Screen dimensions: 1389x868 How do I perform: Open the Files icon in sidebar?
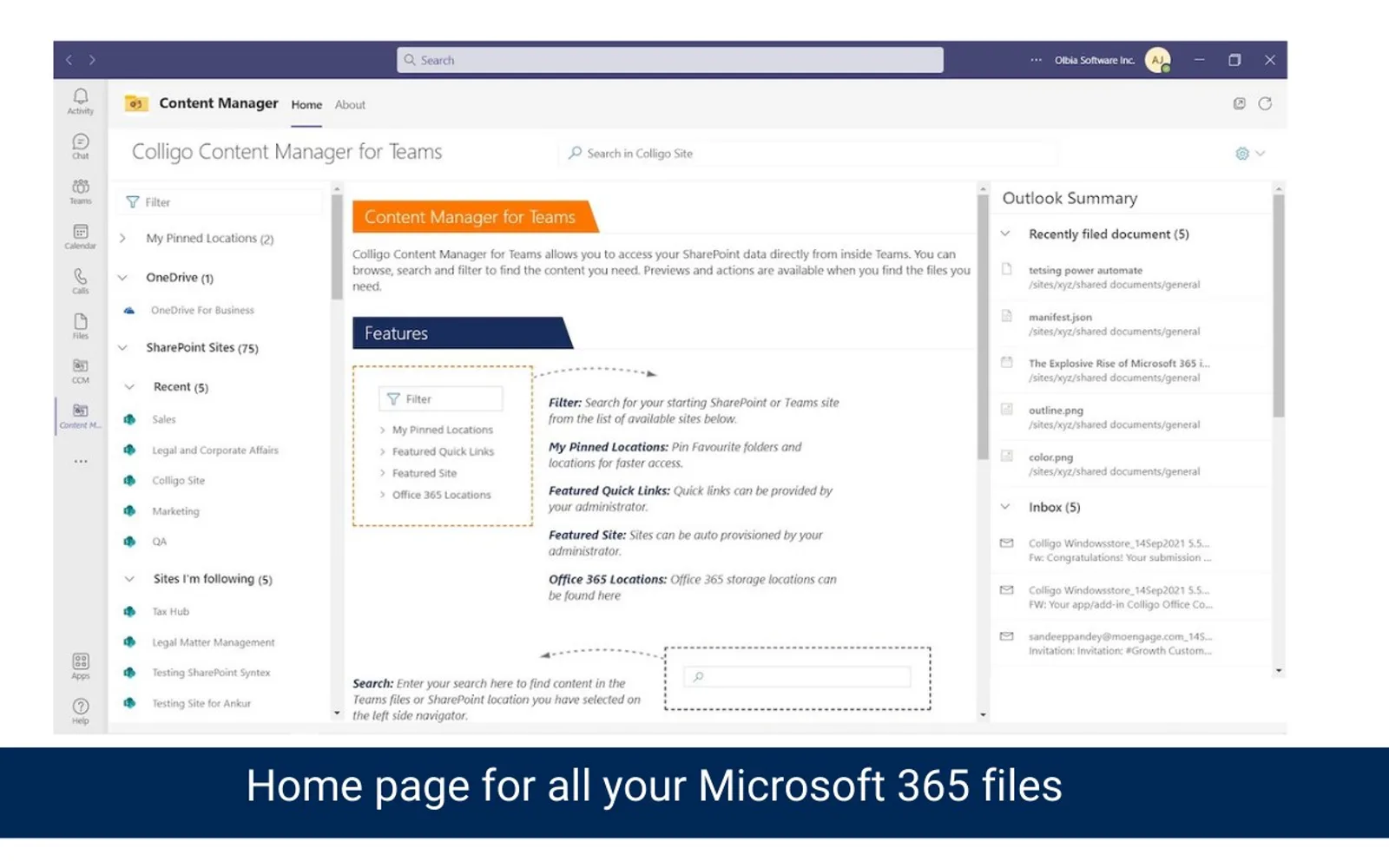pos(80,326)
